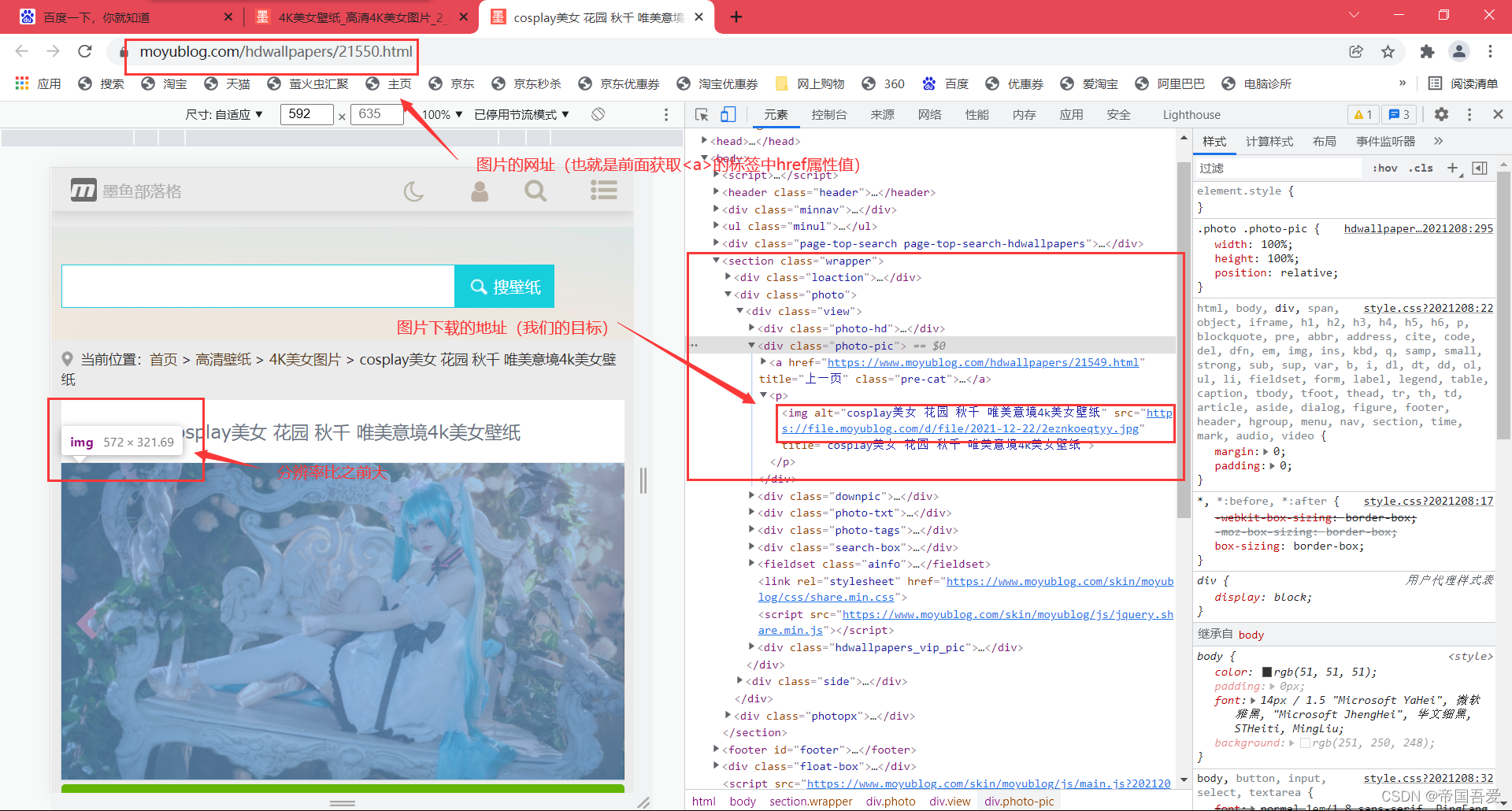Show hidden bookmarks chevron
The height and width of the screenshot is (811, 1512).
[1403, 83]
